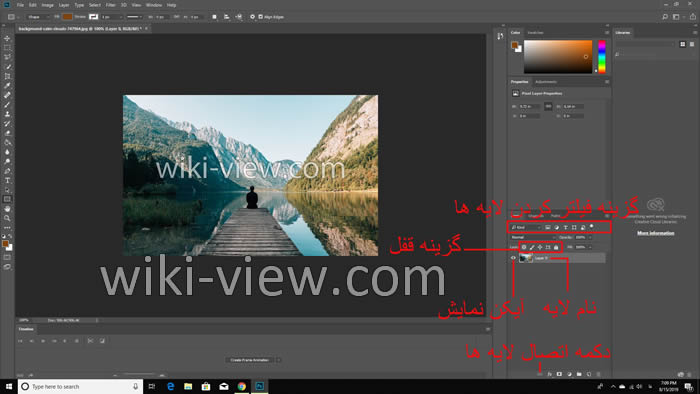Open the More Information link

655,233
